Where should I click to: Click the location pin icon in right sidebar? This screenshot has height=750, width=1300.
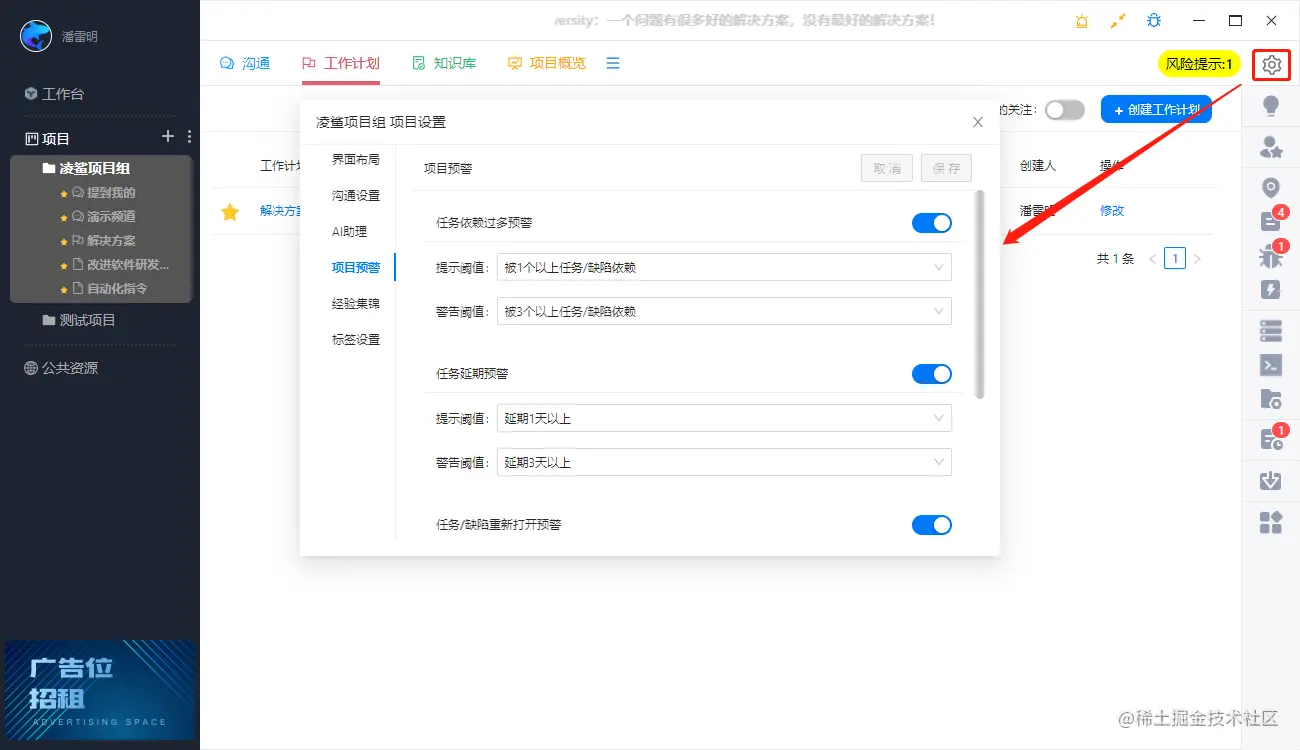coord(1271,188)
